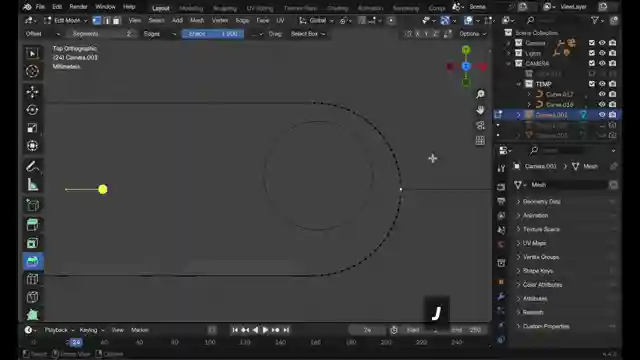This screenshot has width=640, height=360.
Task: Open the Mesh menu in the viewport header
Action: pyautogui.click(x=197, y=20)
